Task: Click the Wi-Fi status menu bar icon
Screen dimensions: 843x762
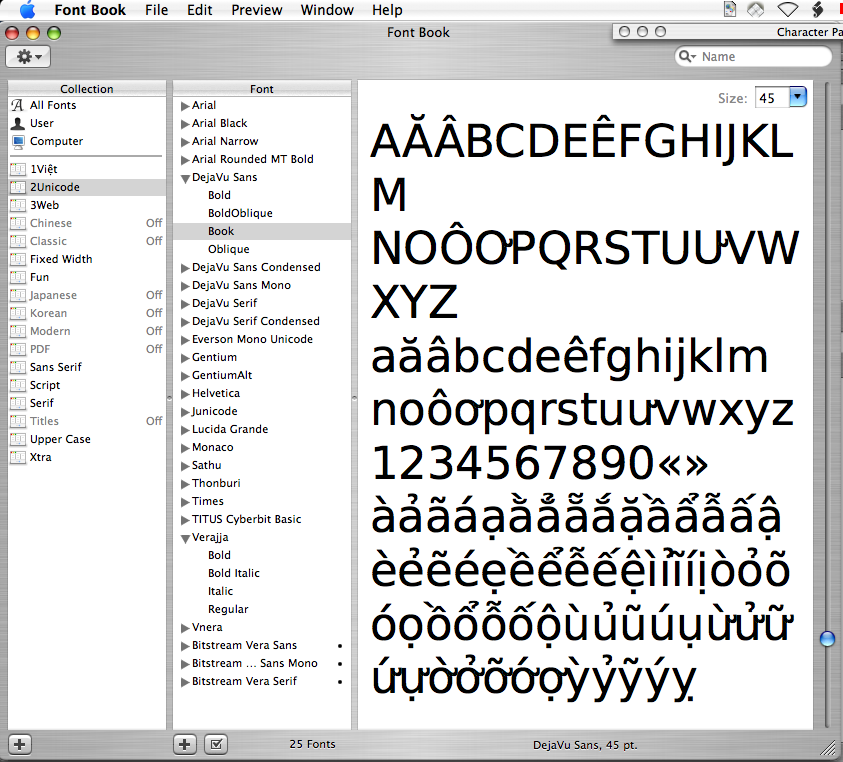Action: [788, 10]
